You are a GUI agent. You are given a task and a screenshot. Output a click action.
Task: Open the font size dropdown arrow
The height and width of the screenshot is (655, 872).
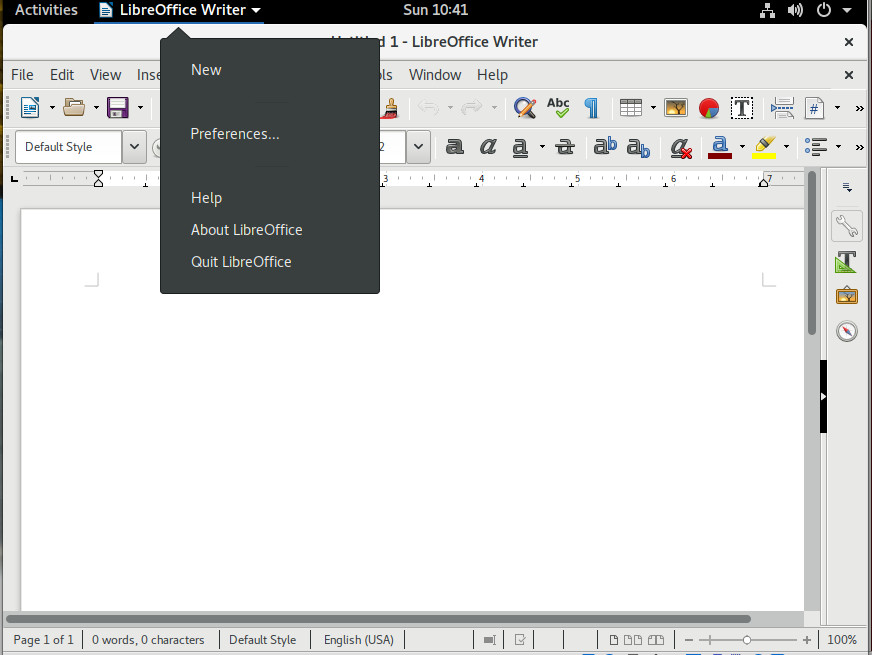point(418,147)
